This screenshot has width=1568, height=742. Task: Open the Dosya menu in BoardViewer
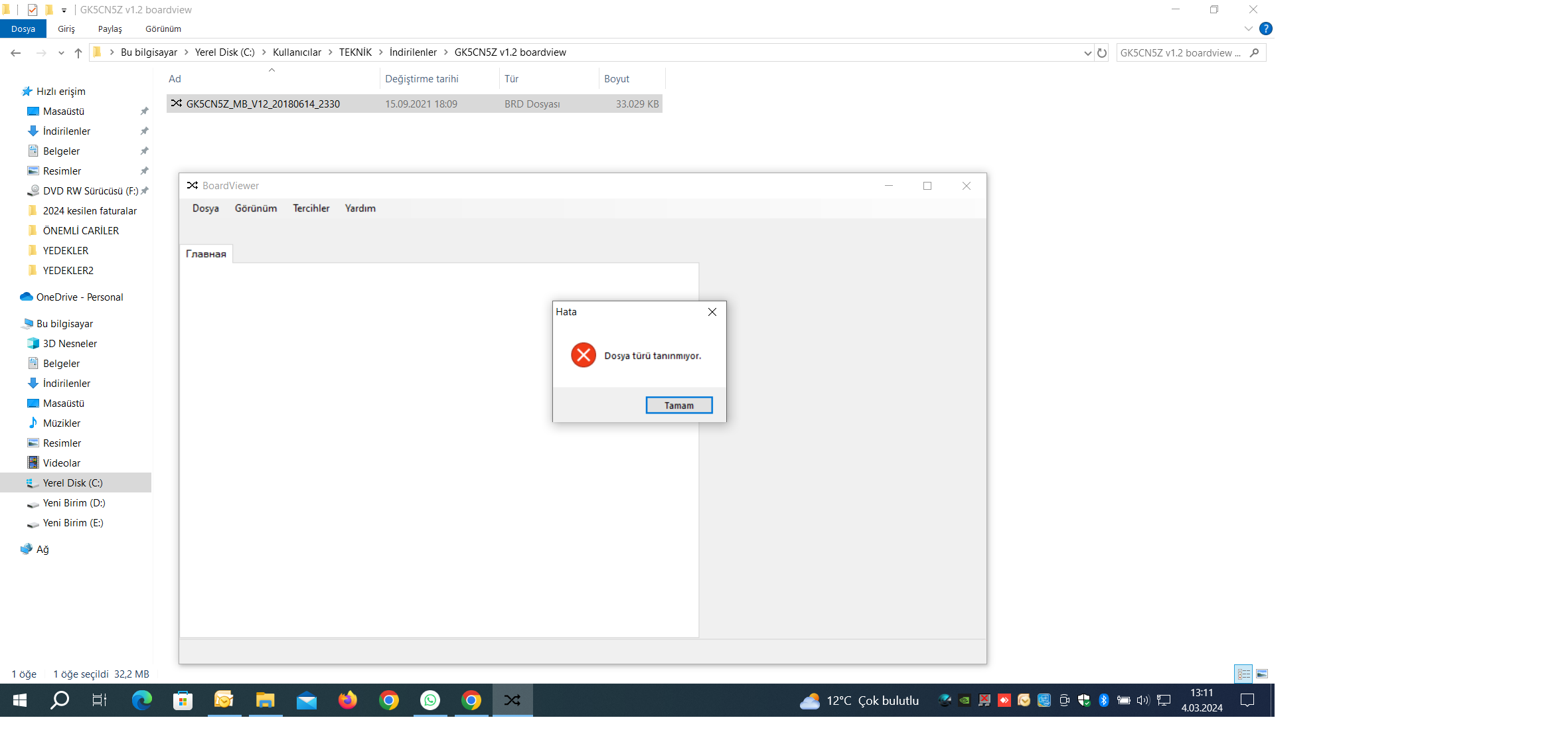(x=205, y=208)
